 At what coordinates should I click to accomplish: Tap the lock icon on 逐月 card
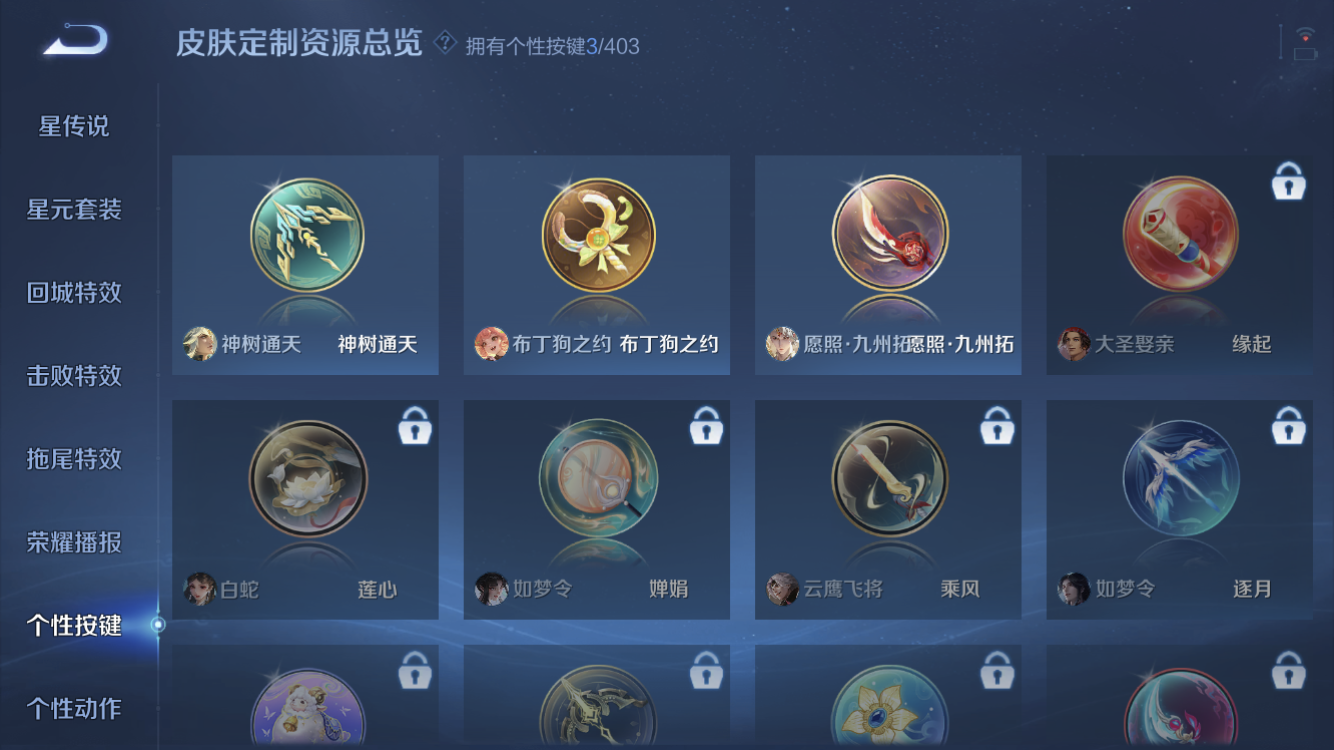[1288, 425]
